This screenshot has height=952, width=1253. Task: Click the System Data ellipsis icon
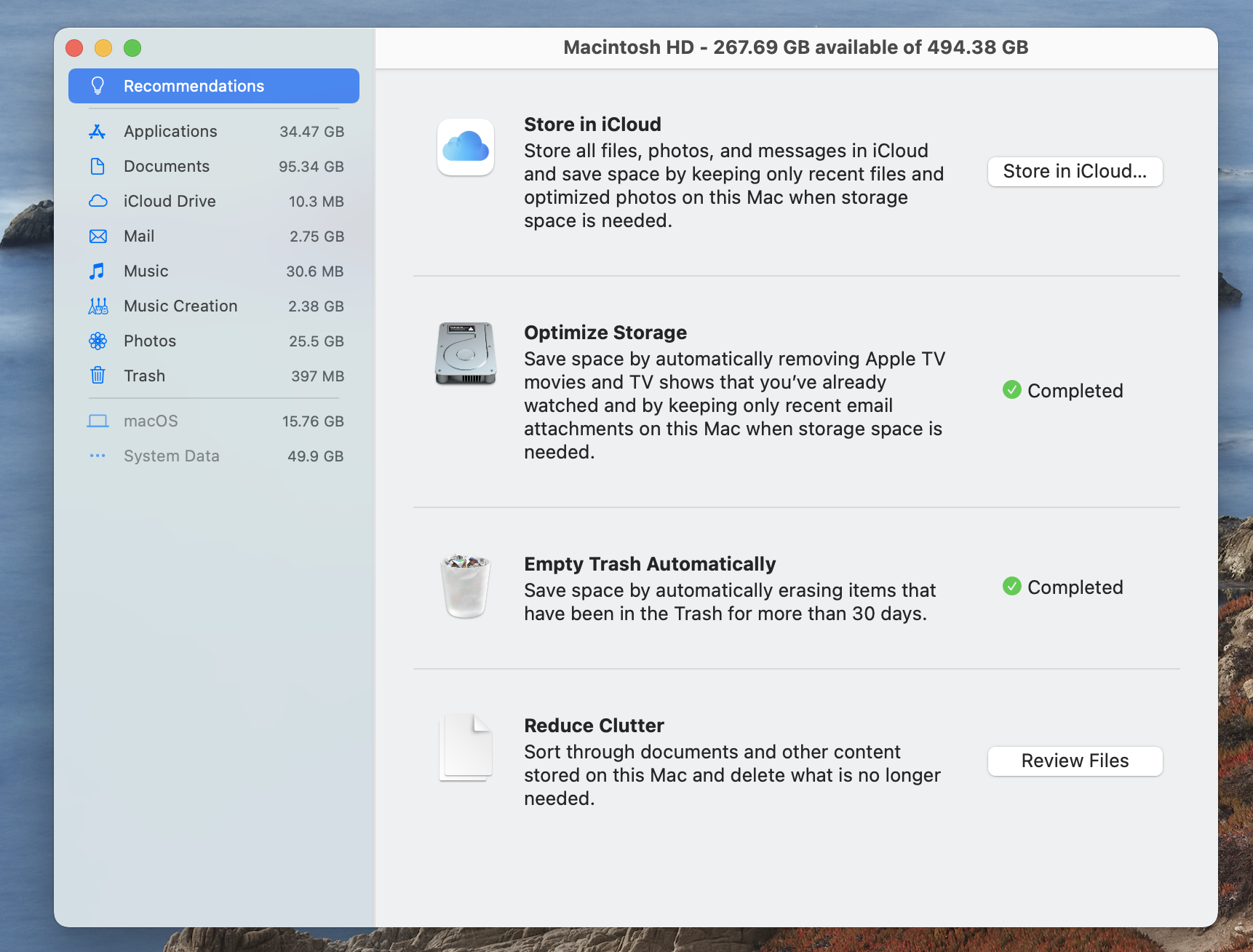point(98,456)
